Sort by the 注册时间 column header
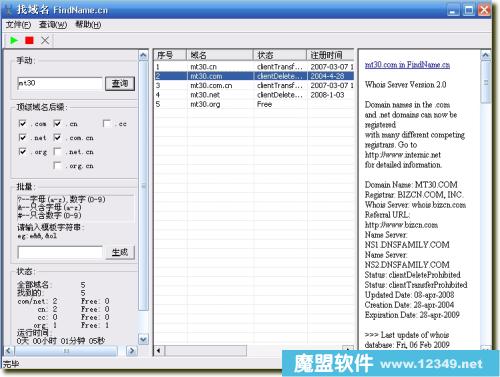Viewport: 500px width, 377px height. pos(330,55)
